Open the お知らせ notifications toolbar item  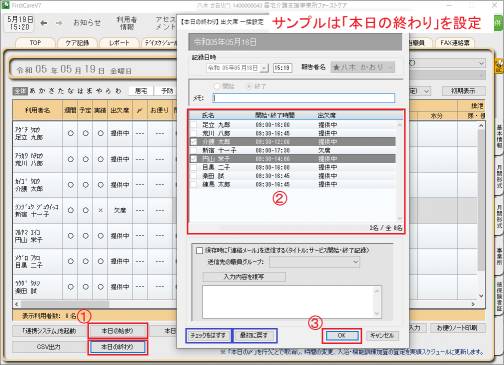click(x=87, y=23)
